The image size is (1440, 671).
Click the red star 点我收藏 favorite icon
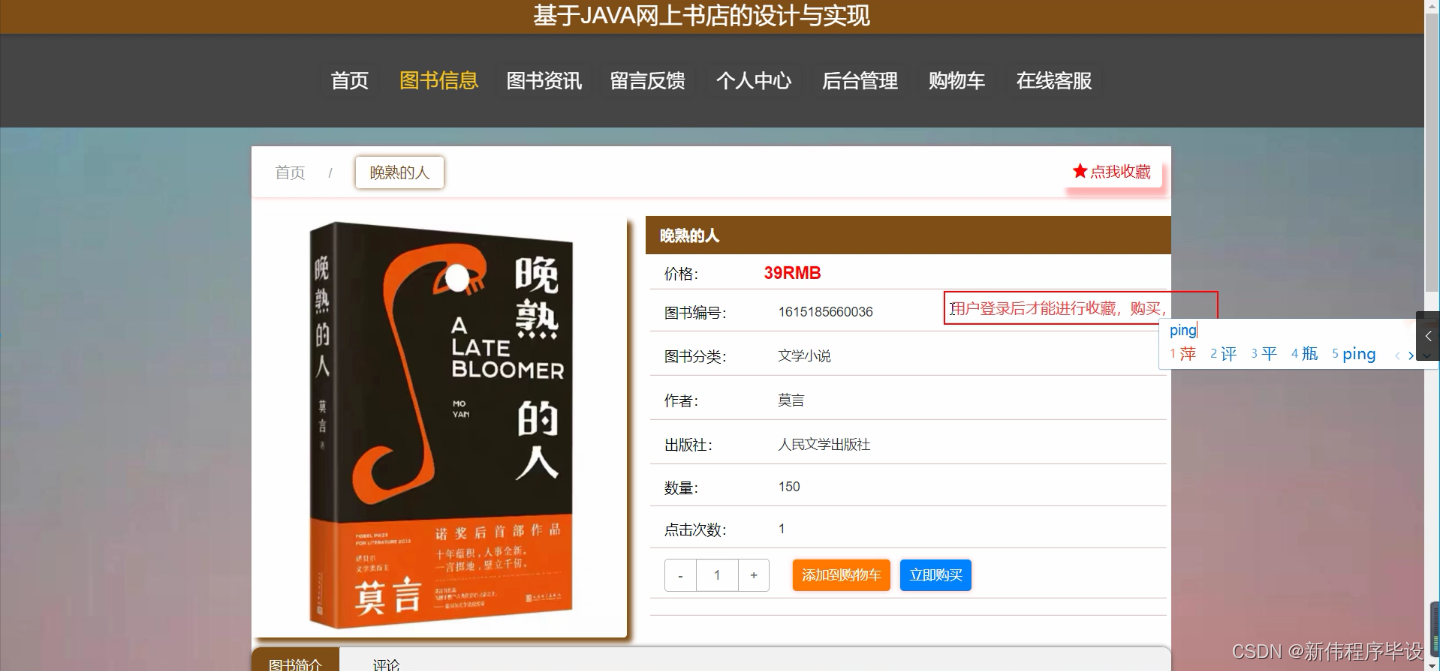pyautogui.click(x=1078, y=171)
